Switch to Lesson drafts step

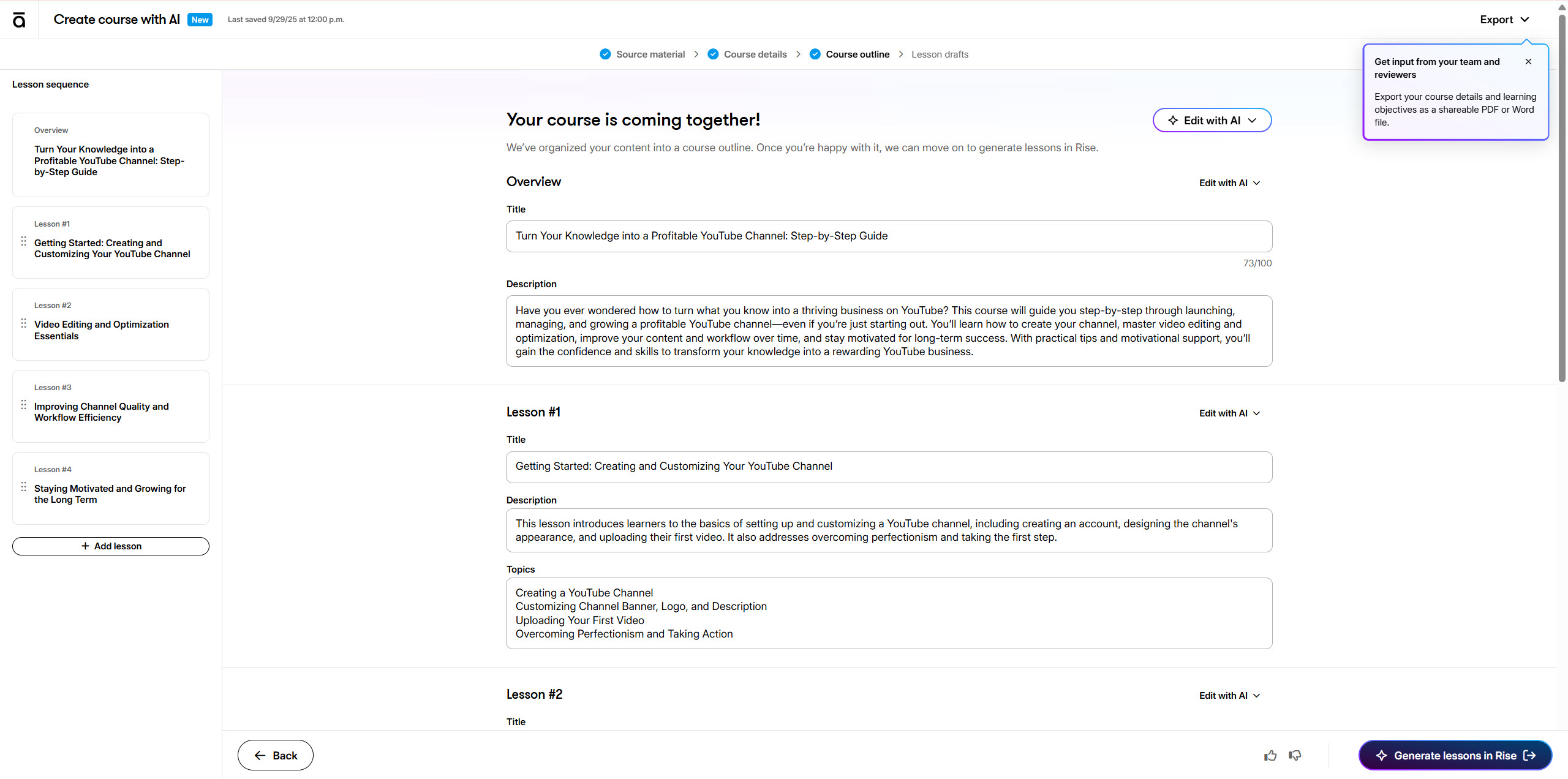pos(940,54)
